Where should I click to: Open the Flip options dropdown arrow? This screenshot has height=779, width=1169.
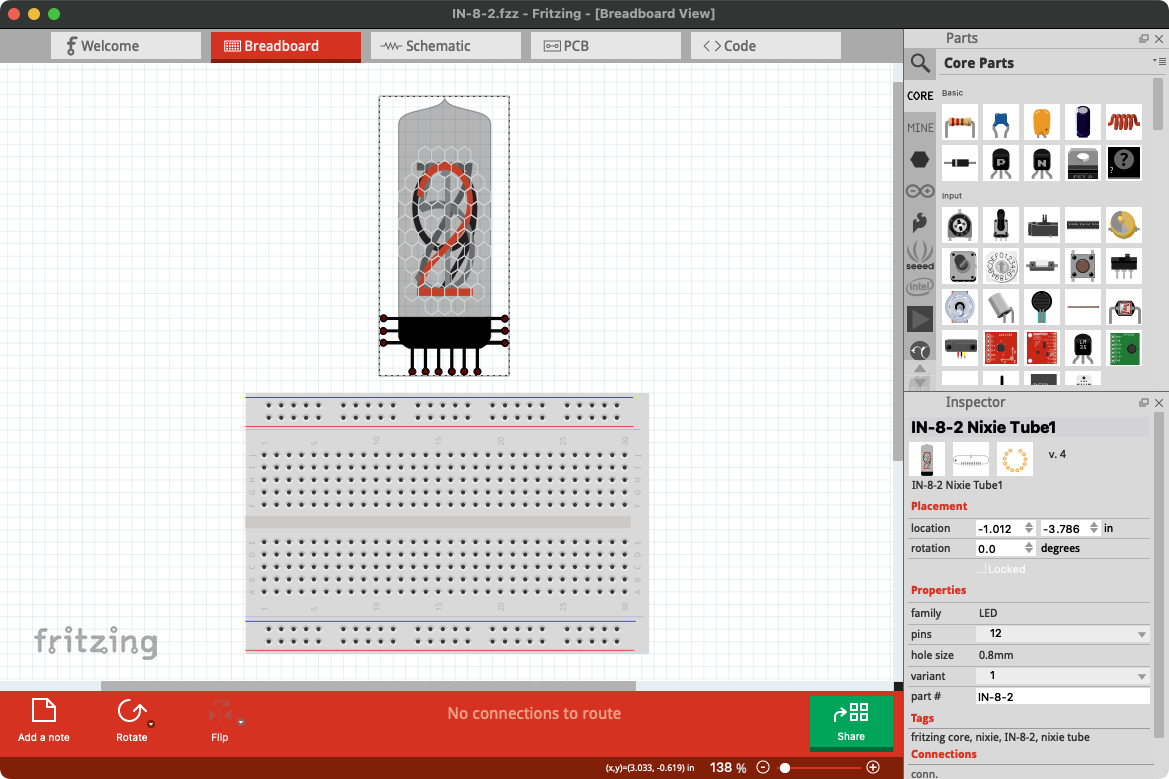(x=241, y=722)
